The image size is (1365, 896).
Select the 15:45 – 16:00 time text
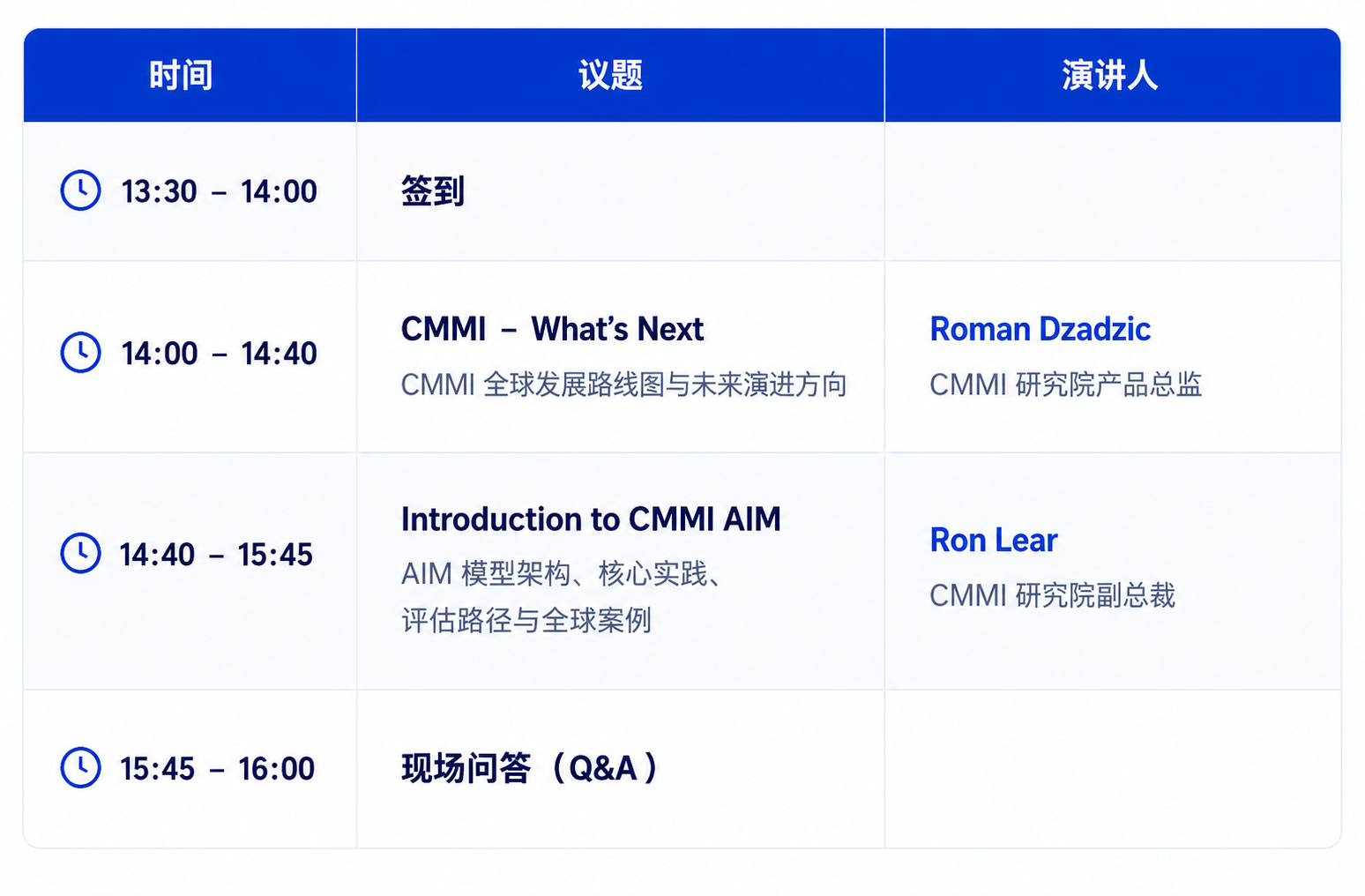pos(217,769)
